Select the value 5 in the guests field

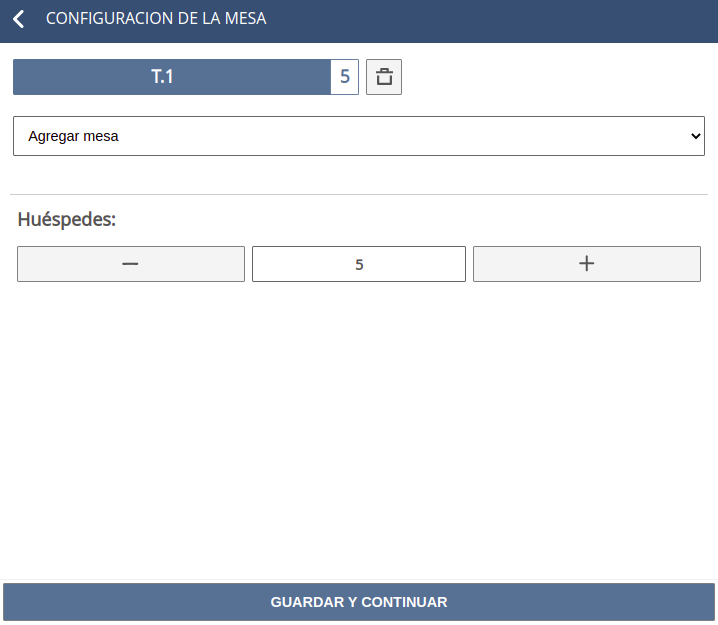(359, 265)
